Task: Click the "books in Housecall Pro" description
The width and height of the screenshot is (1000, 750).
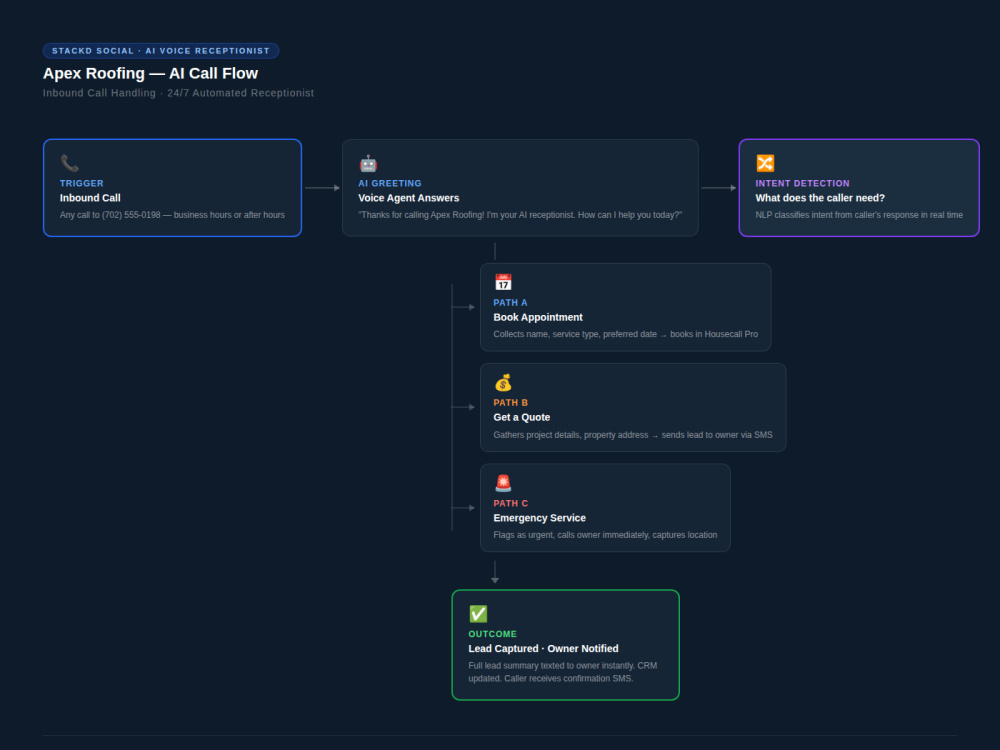Action: coord(626,334)
